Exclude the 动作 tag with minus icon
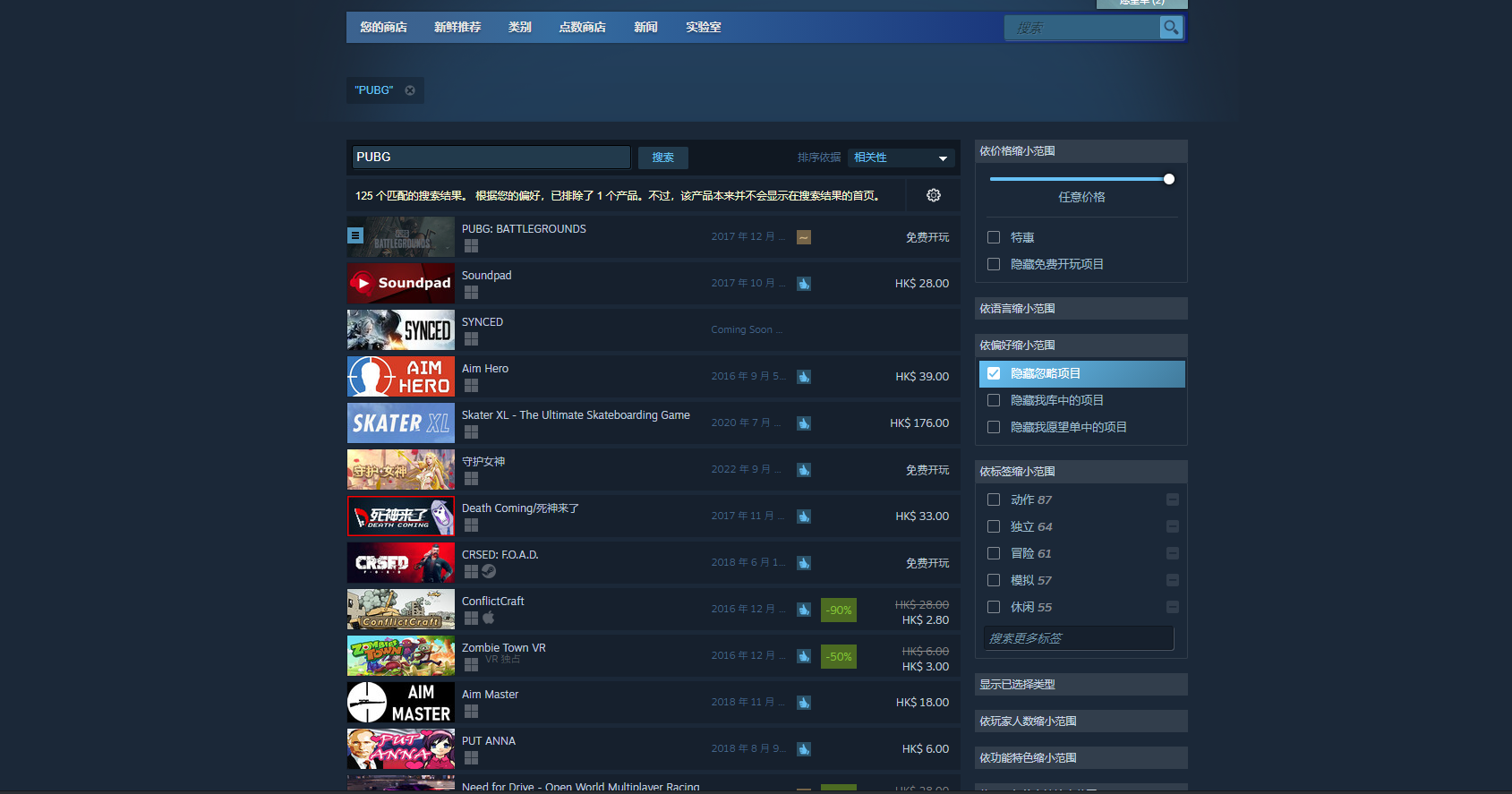The image size is (1512, 794). pyautogui.click(x=1173, y=499)
